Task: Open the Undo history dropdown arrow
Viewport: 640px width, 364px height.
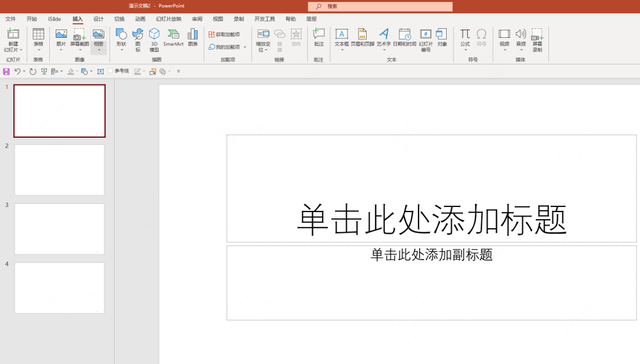Action: [x=24, y=71]
